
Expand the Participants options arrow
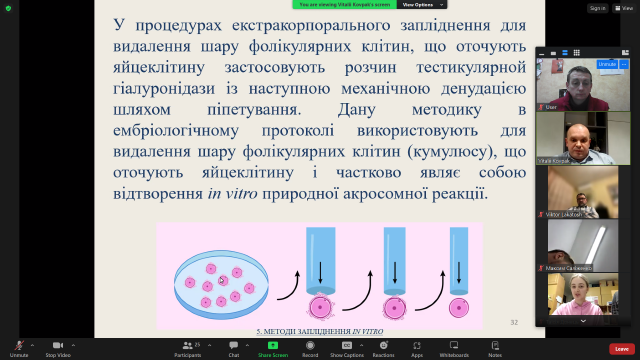pyautogui.click(x=209, y=345)
